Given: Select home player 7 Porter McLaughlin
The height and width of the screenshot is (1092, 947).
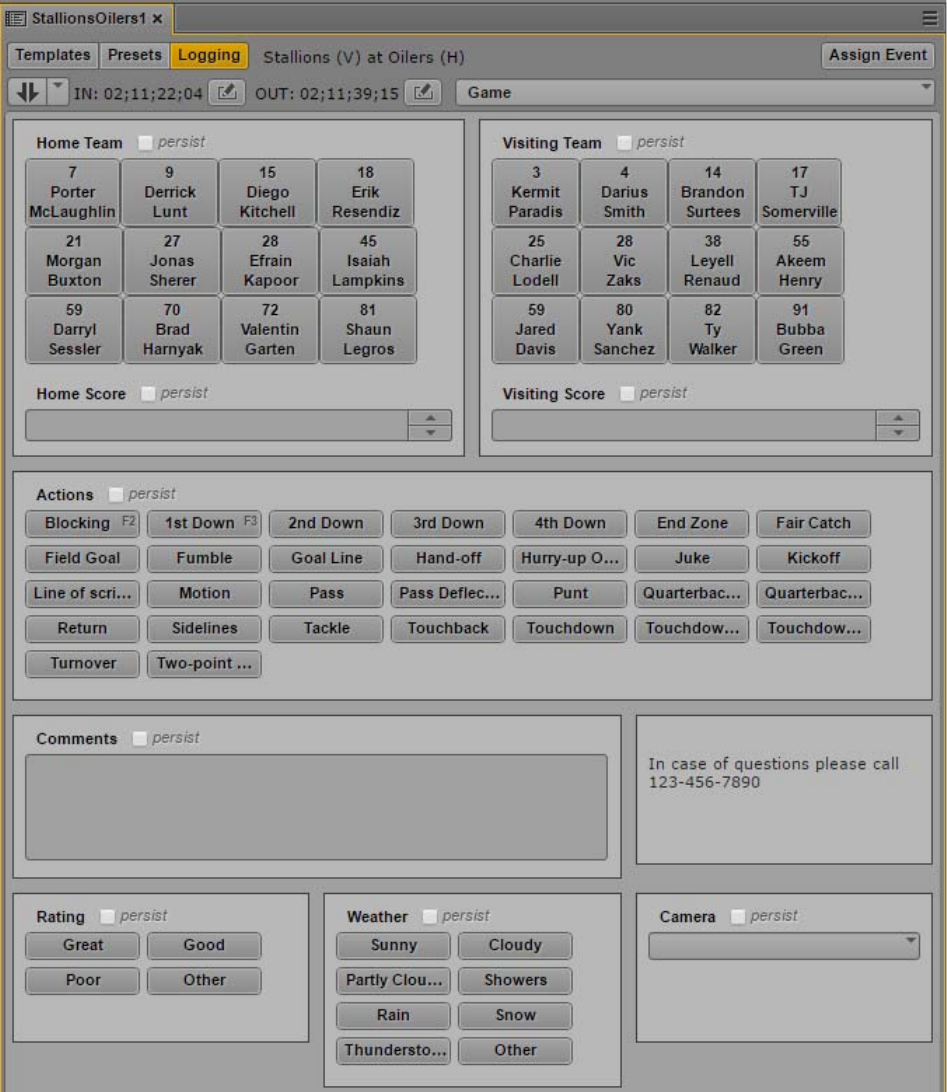Looking at the screenshot, I should click(x=72, y=192).
